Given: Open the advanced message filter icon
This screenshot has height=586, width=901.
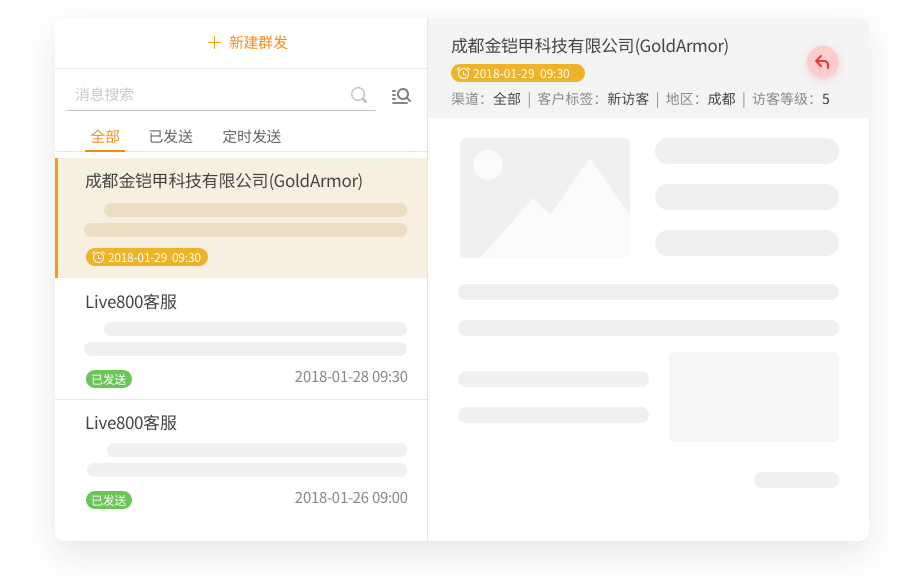Looking at the screenshot, I should (x=400, y=96).
